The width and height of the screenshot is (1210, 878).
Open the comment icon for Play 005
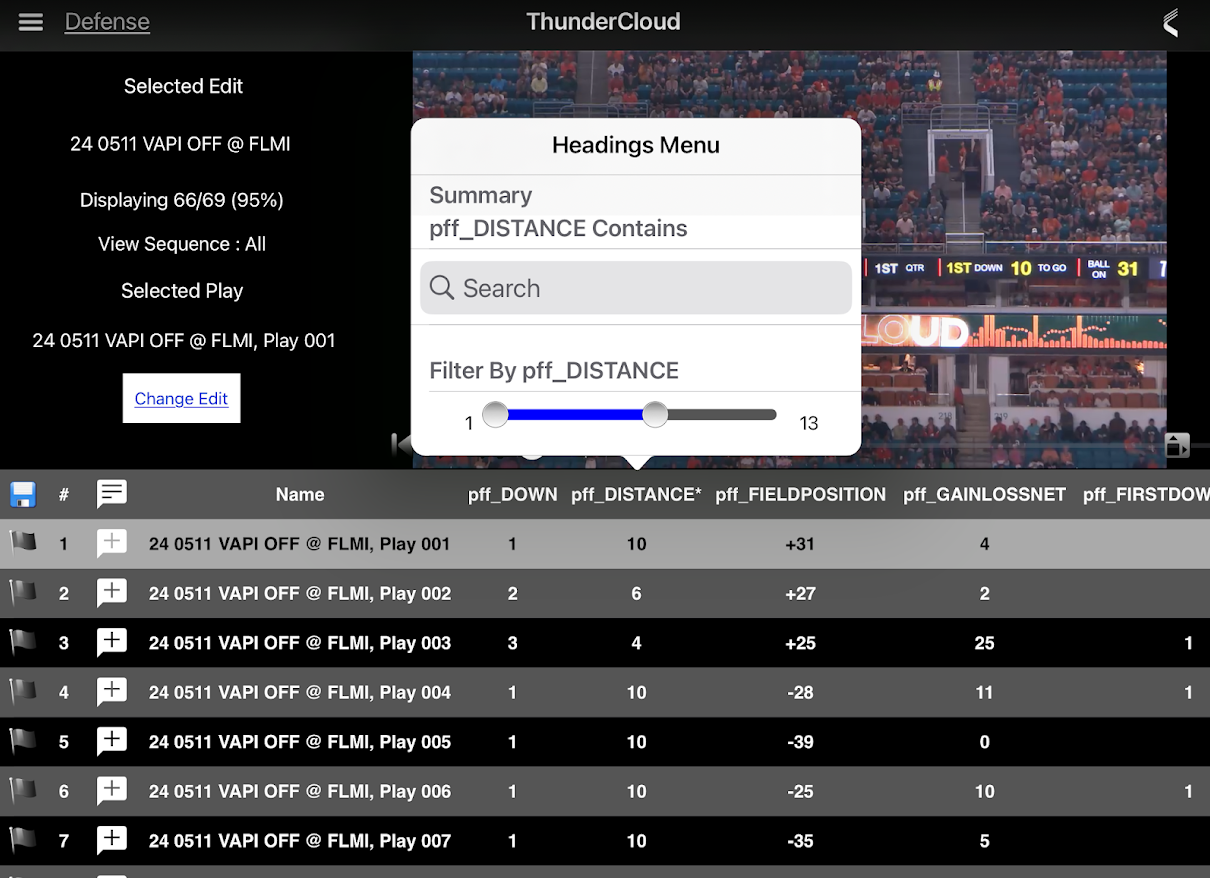111,741
